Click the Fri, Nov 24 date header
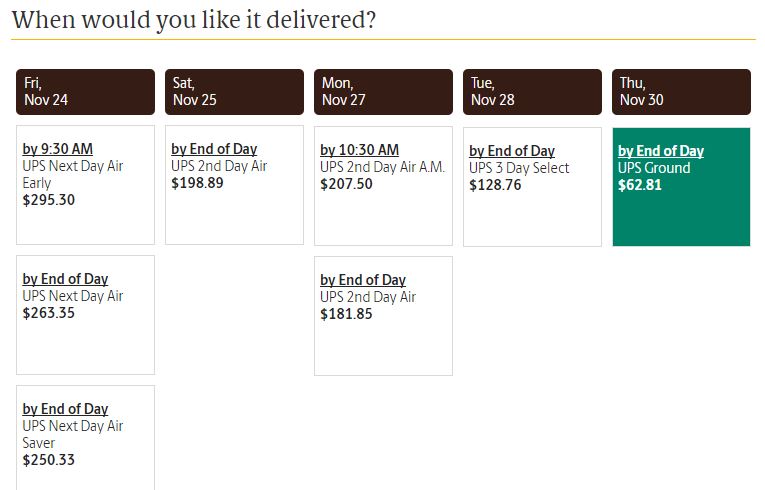The width and height of the screenshot is (765, 490). pyautogui.click(x=85, y=92)
